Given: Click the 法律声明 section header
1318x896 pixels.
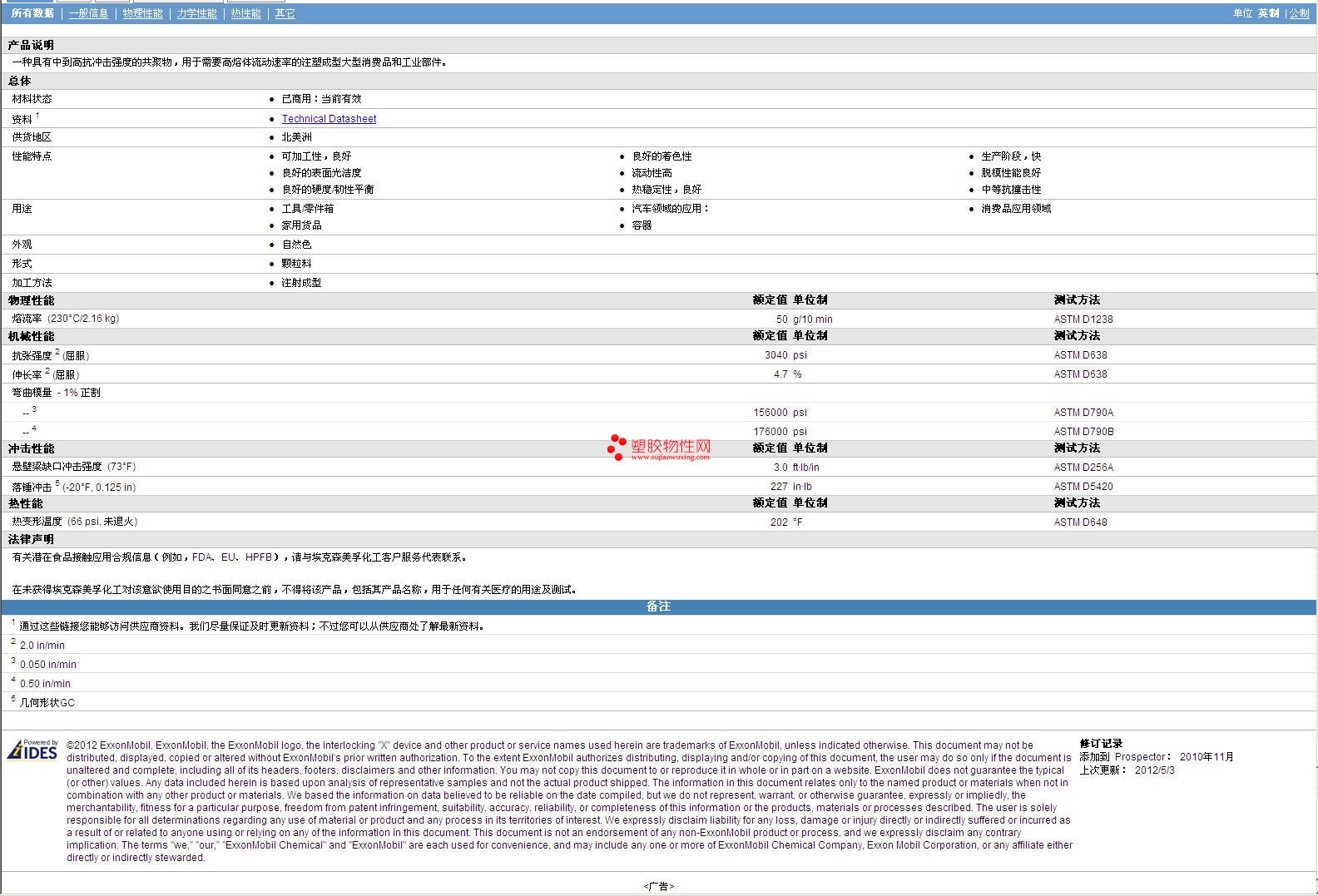Looking at the screenshot, I should tap(31, 539).
